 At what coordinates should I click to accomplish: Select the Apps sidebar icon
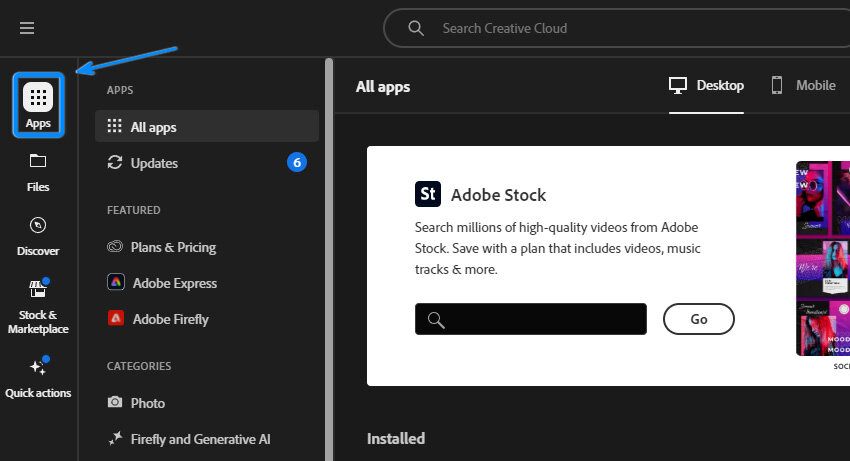point(38,105)
